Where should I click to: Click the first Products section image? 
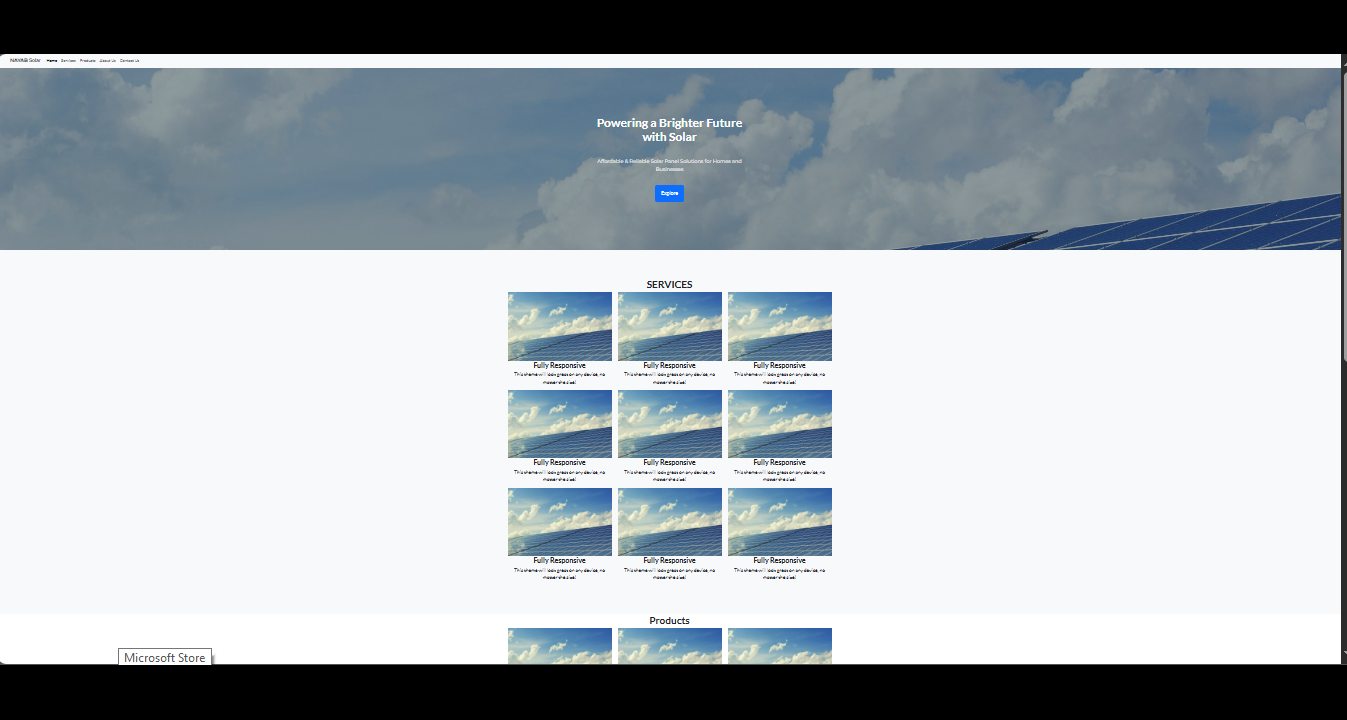(560, 646)
